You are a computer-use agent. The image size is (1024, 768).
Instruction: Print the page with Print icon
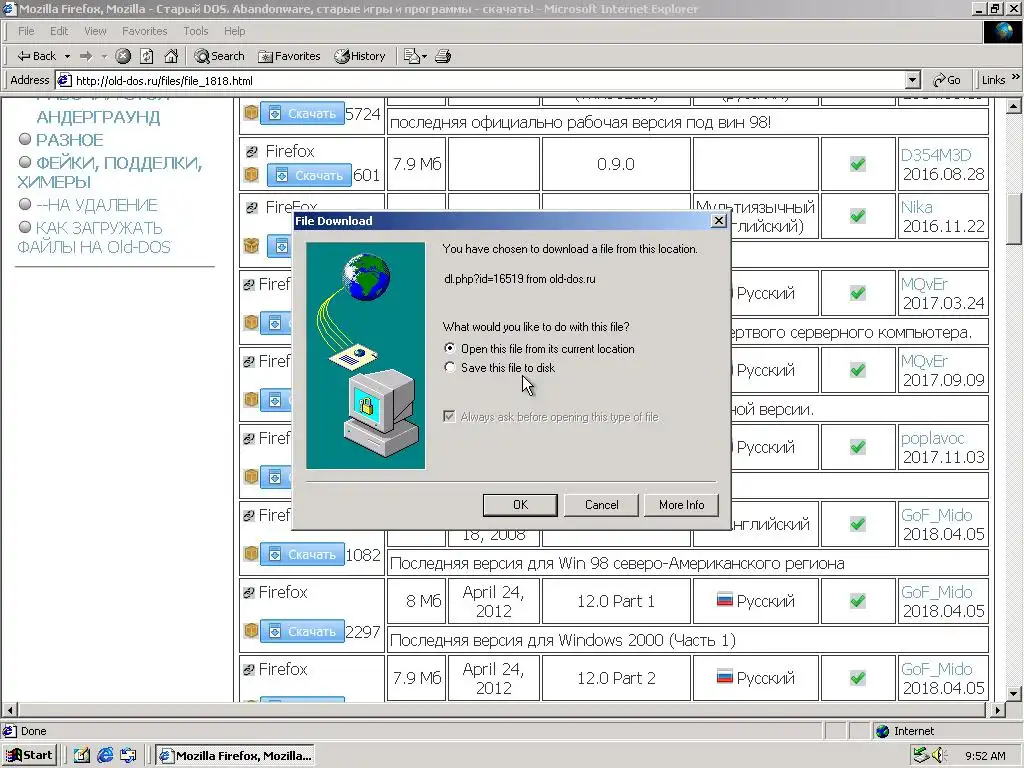coord(443,56)
